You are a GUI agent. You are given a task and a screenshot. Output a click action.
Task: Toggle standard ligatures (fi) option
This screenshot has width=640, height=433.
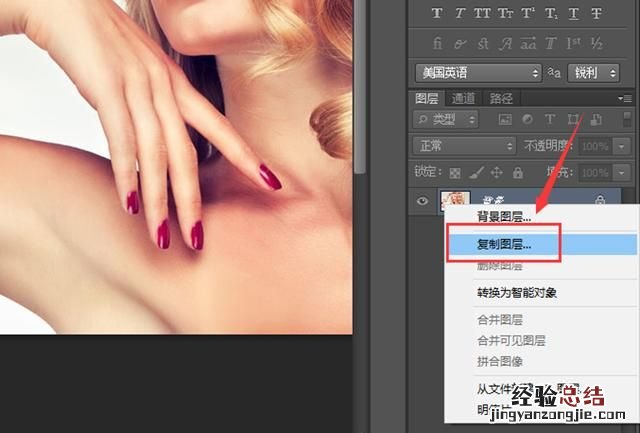(x=437, y=43)
